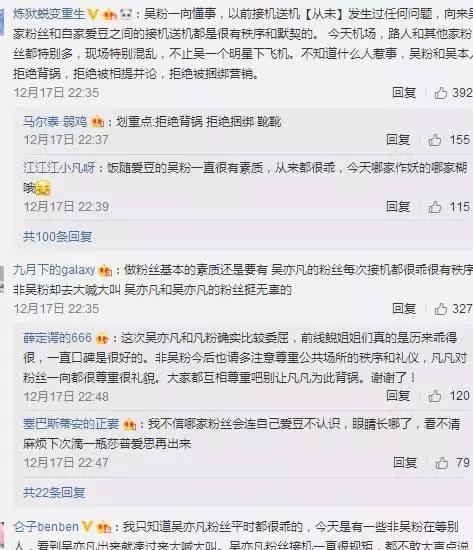473x550 pixels.
Task: Reply to the comment posted at 22:47
Action: (405, 463)
